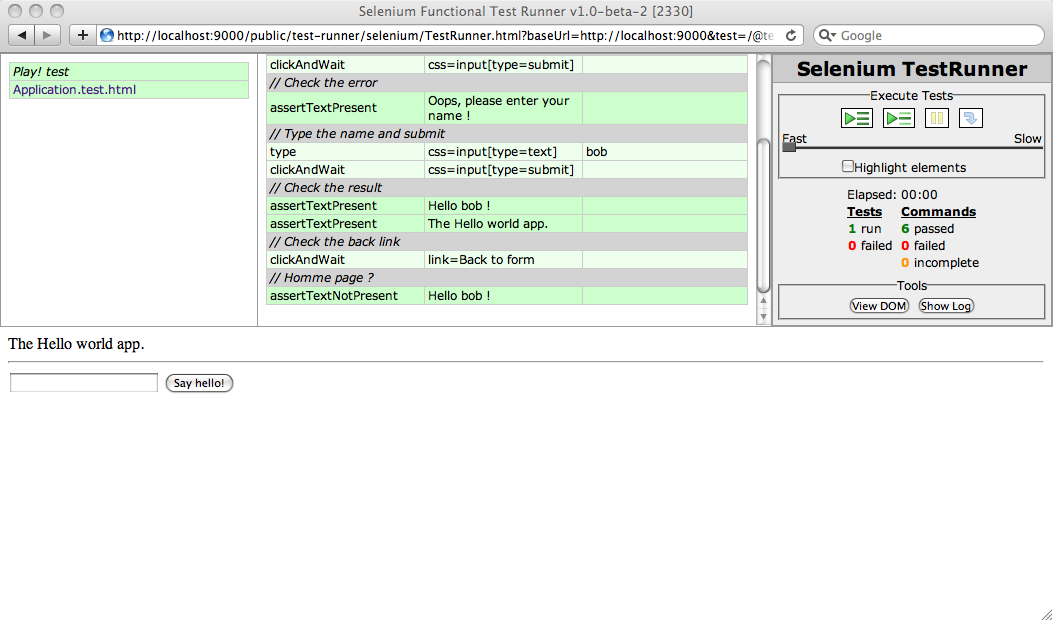Viewport: 1053px width, 621px height.
Task: Reload the page using refresh icon
Action: click(x=791, y=35)
